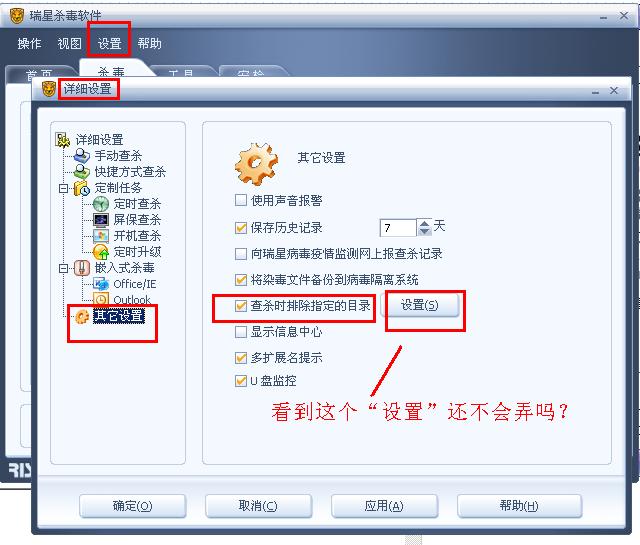Select the 定时查杀 clock icon
The width and height of the screenshot is (640, 545).
pos(100,204)
